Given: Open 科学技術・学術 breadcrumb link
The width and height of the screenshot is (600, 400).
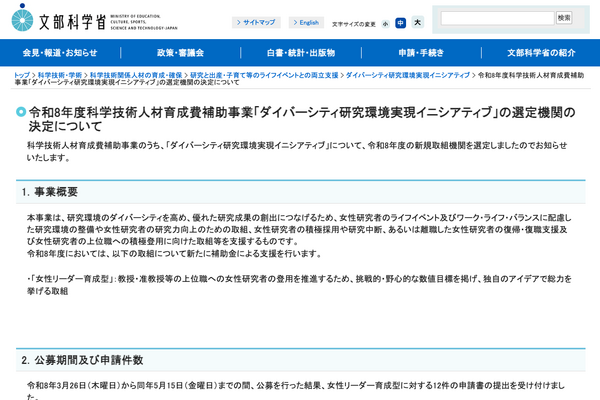Looking at the screenshot, I should (x=60, y=75).
